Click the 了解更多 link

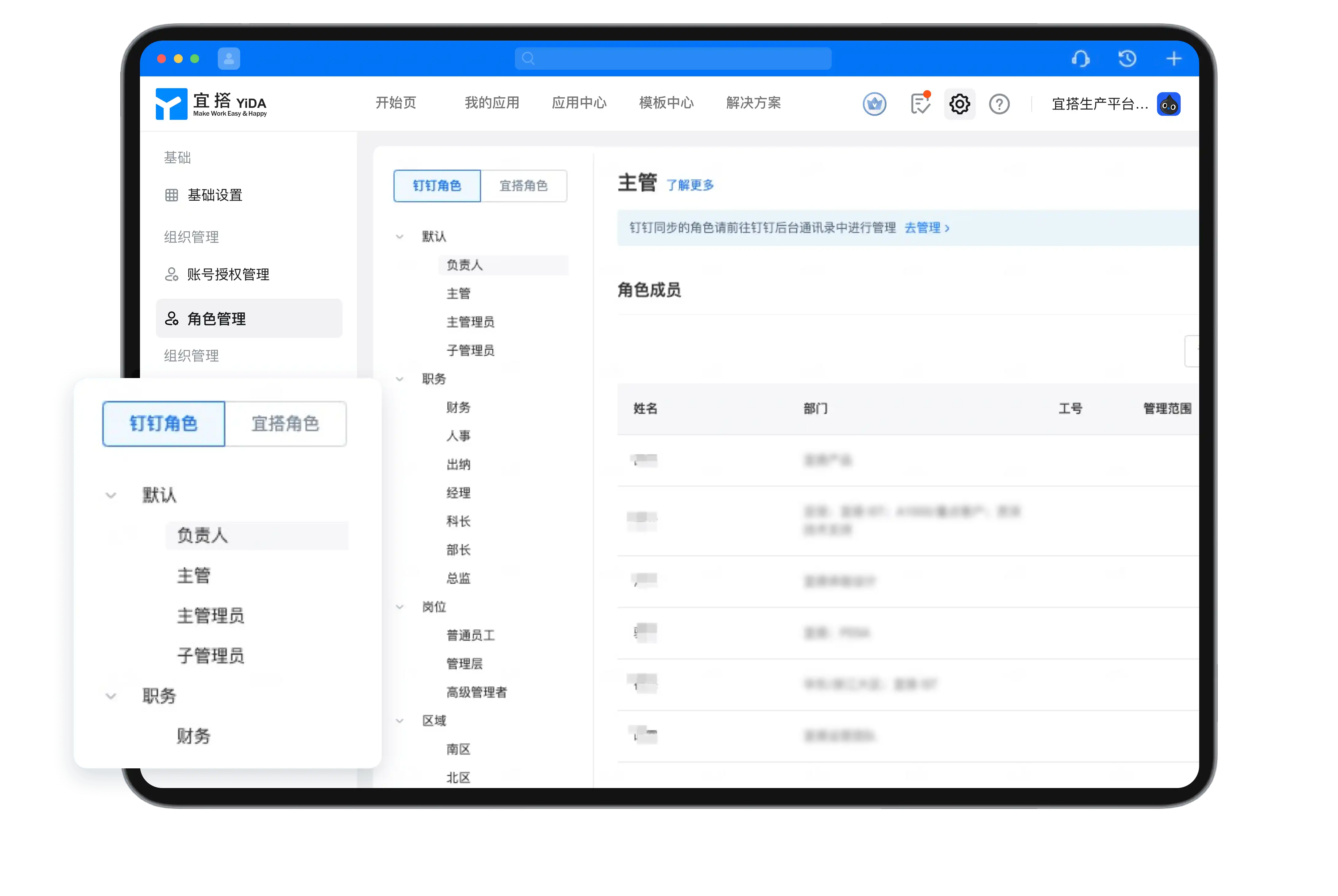690,185
